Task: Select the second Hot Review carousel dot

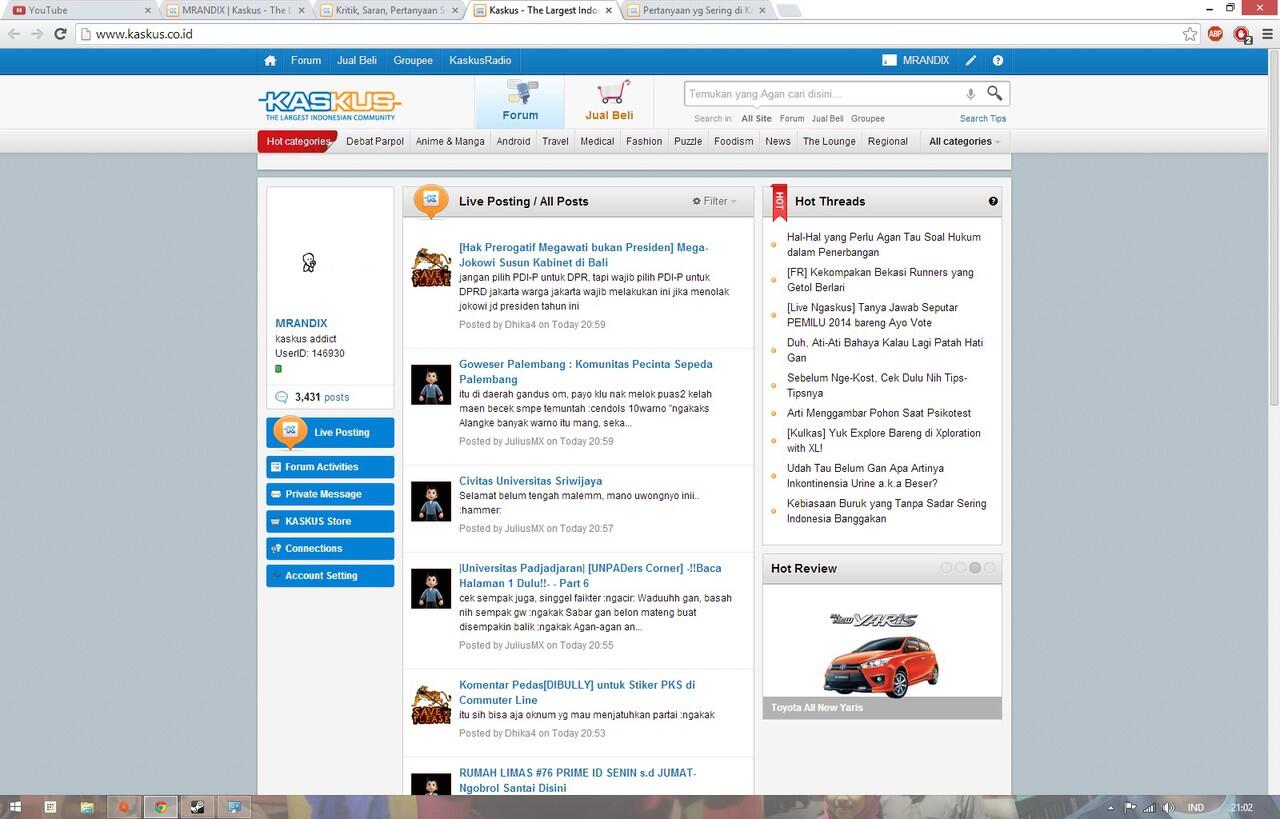Action: point(960,568)
